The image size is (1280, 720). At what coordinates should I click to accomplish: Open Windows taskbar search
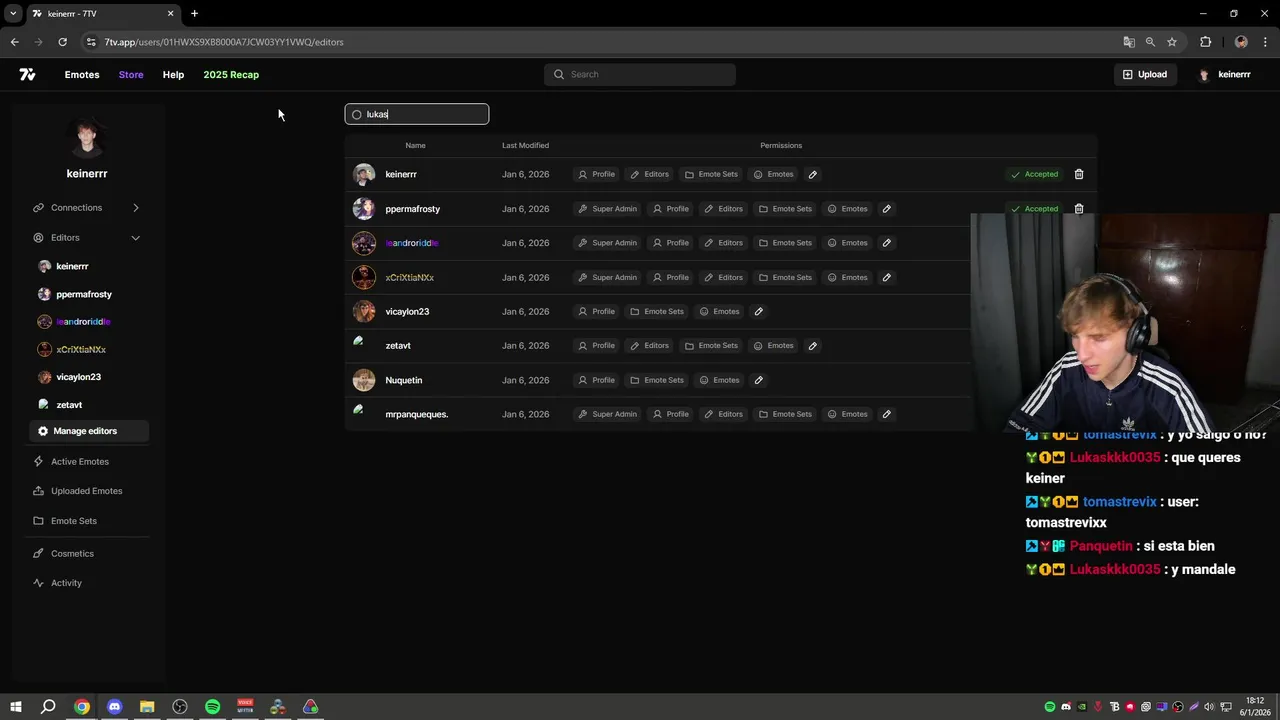(x=48, y=707)
